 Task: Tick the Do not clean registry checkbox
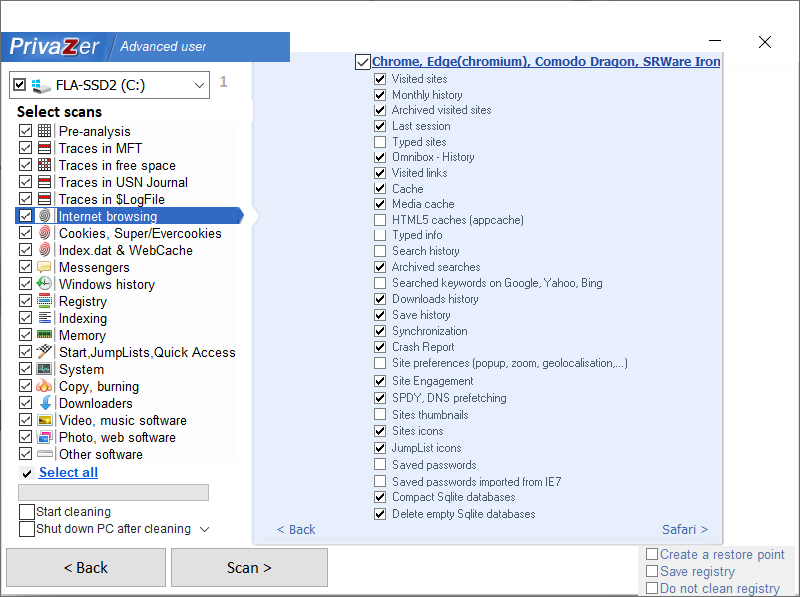click(652, 588)
